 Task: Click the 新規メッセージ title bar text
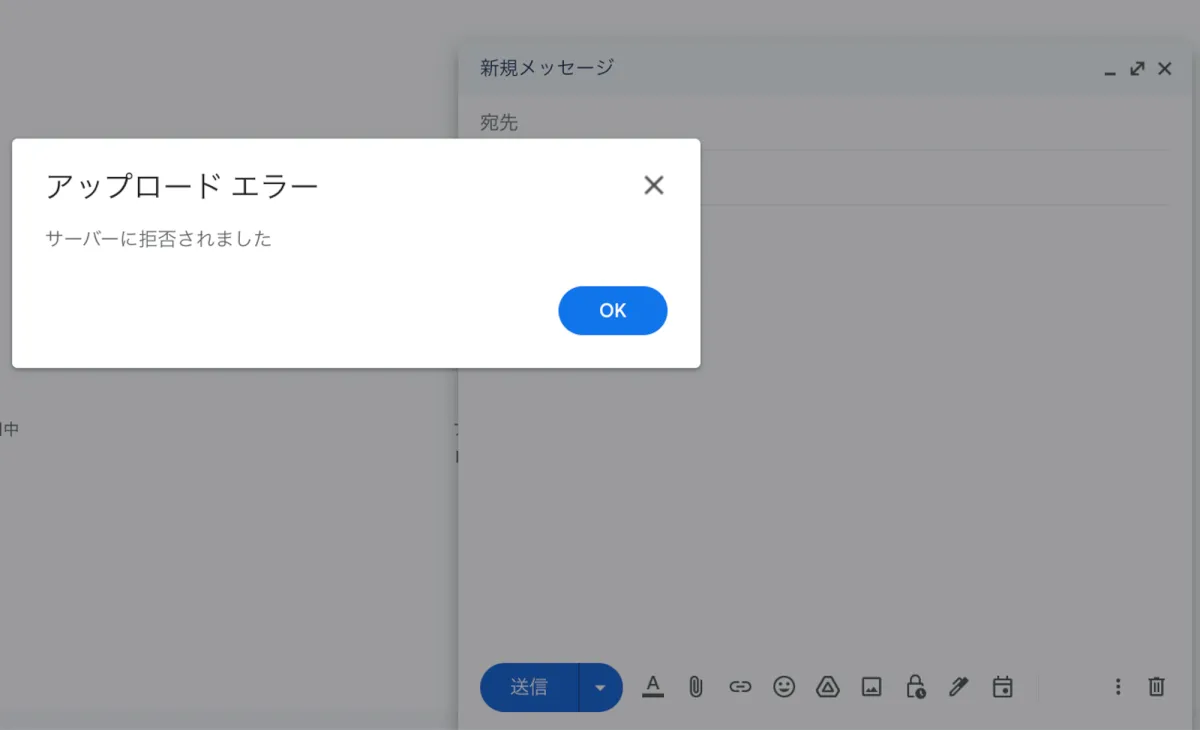(546, 68)
